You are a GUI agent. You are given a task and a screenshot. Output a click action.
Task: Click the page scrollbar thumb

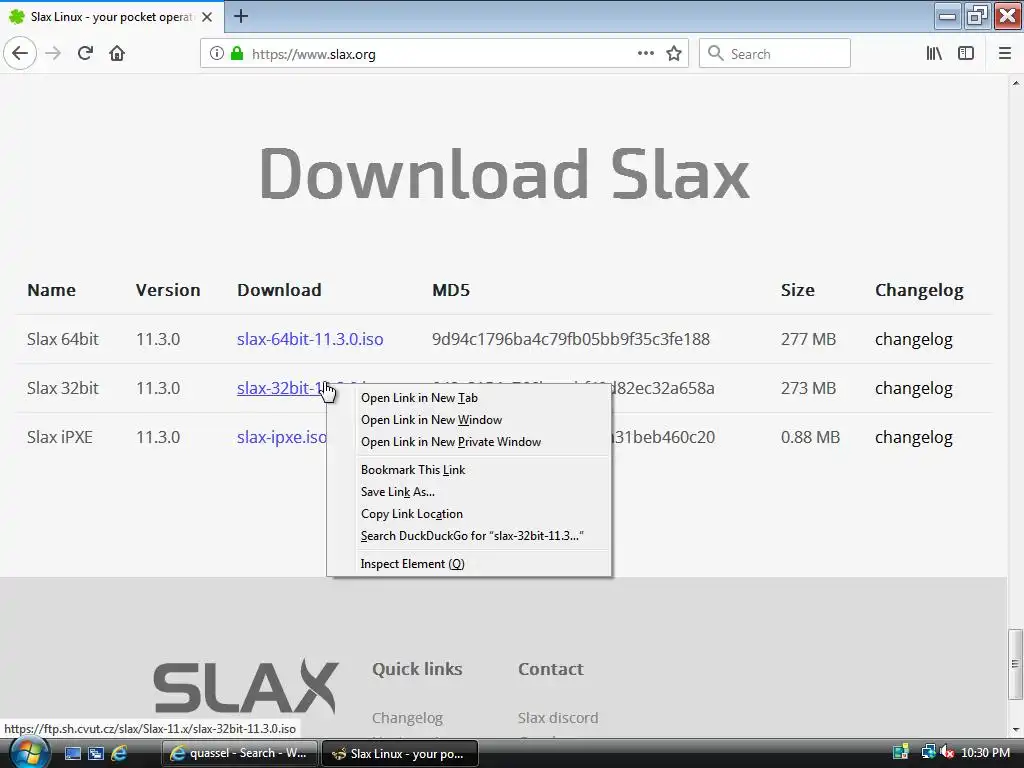1015,664
